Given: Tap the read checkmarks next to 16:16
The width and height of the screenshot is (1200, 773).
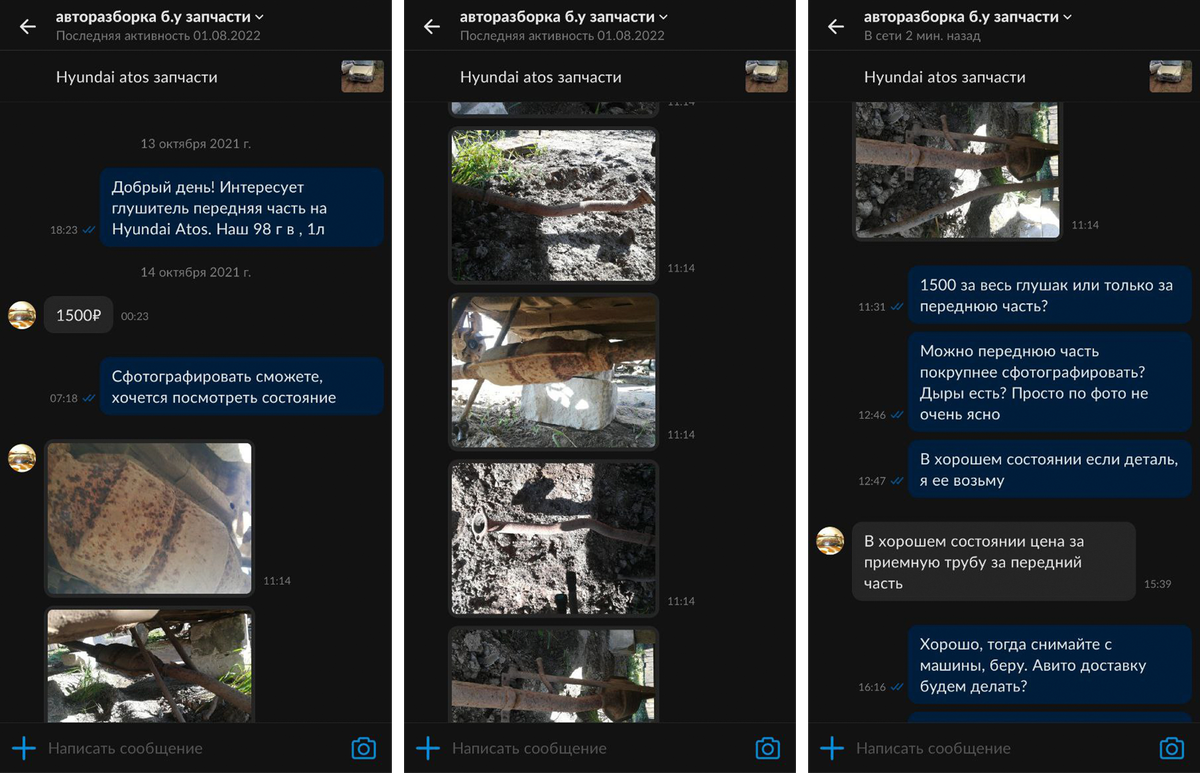Looking at the screenshot, I should click(x=897, y=687).
